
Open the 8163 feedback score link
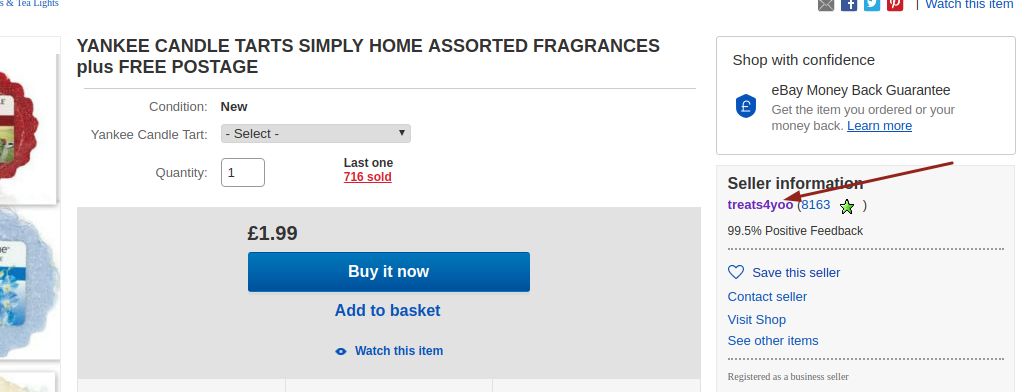[x=816, y=205]
